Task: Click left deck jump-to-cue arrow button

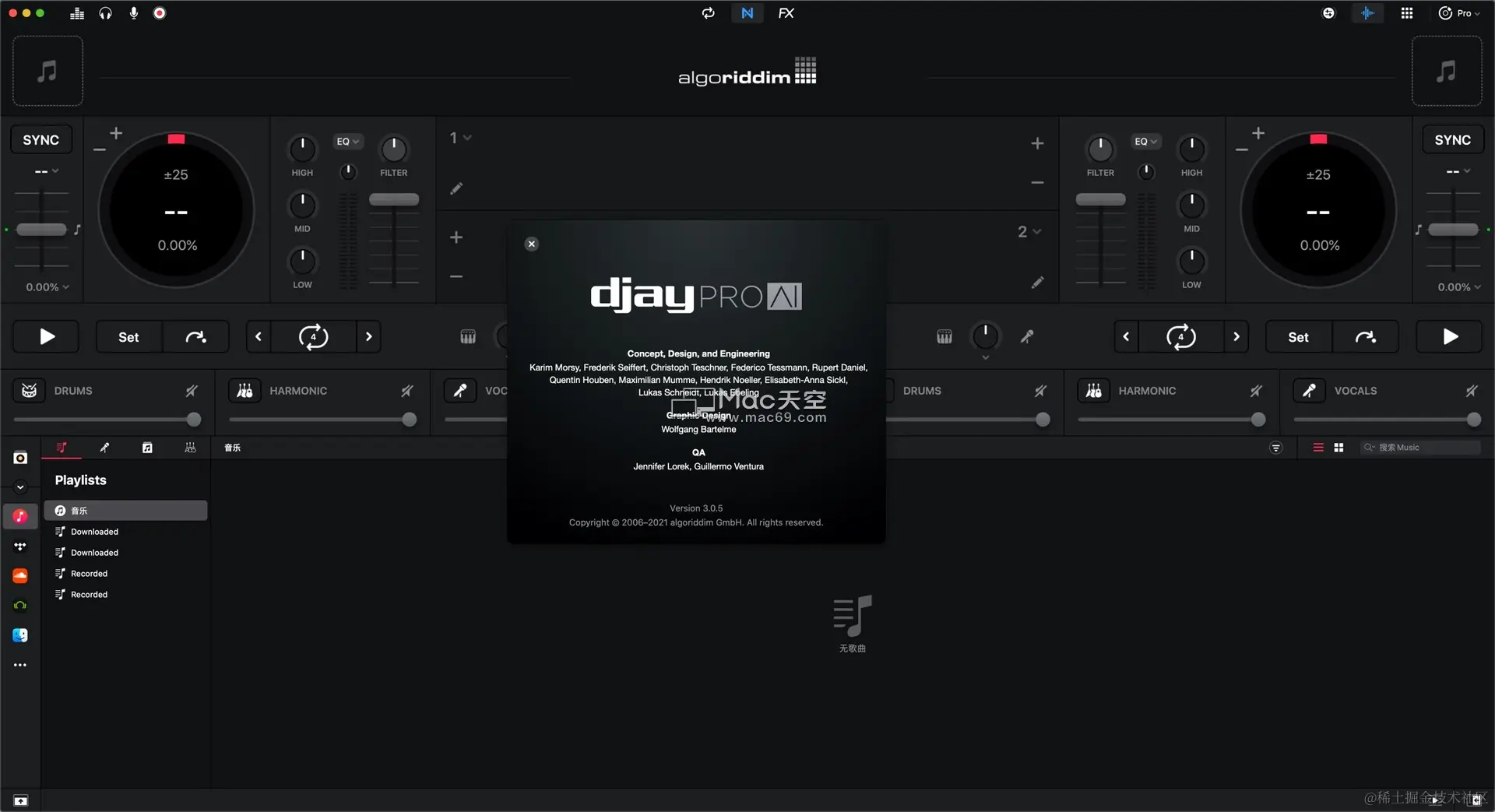Action: pos(195,337)
